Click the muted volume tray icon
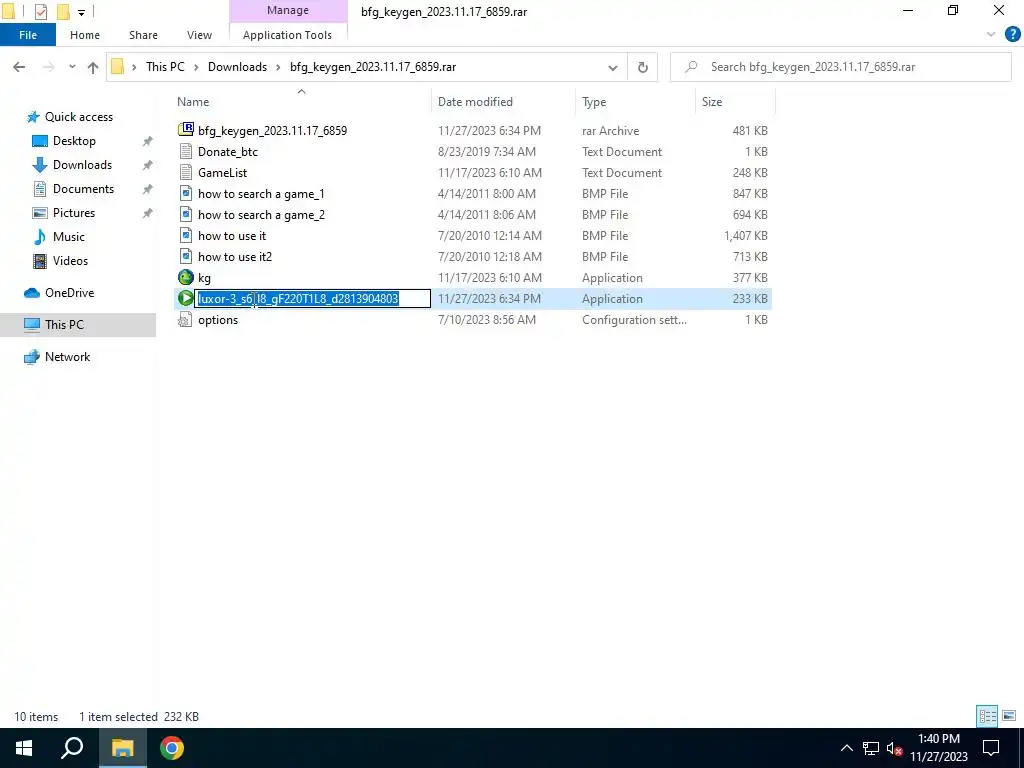The width and height of the screenshot is (1024, 768). pos(894,748)
